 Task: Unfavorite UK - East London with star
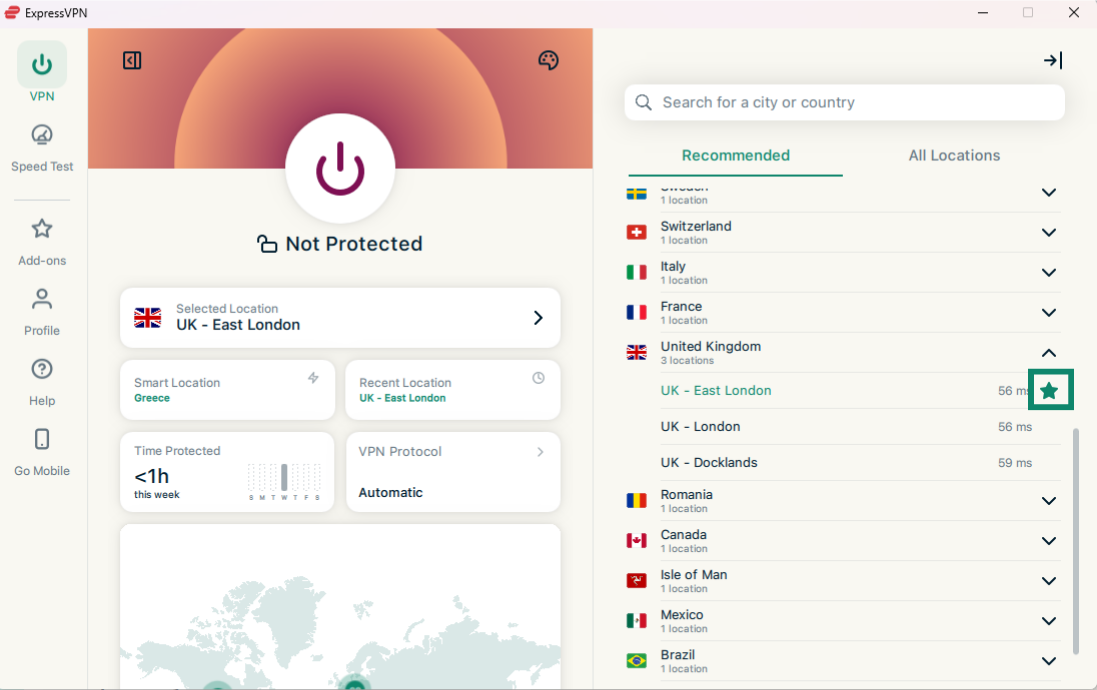[1049, 390]
